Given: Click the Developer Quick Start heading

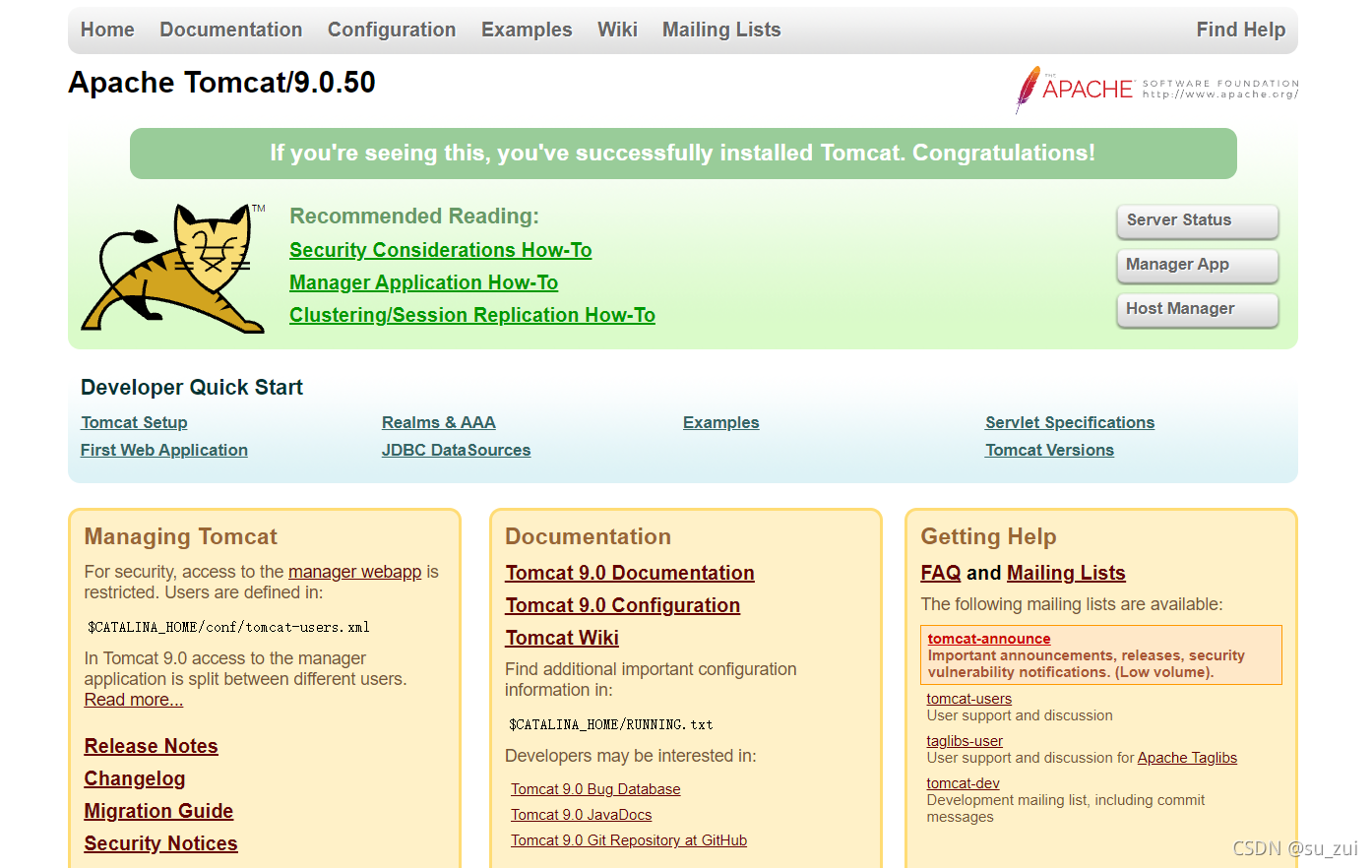Looking at the screenshot, I should [192, 388].
